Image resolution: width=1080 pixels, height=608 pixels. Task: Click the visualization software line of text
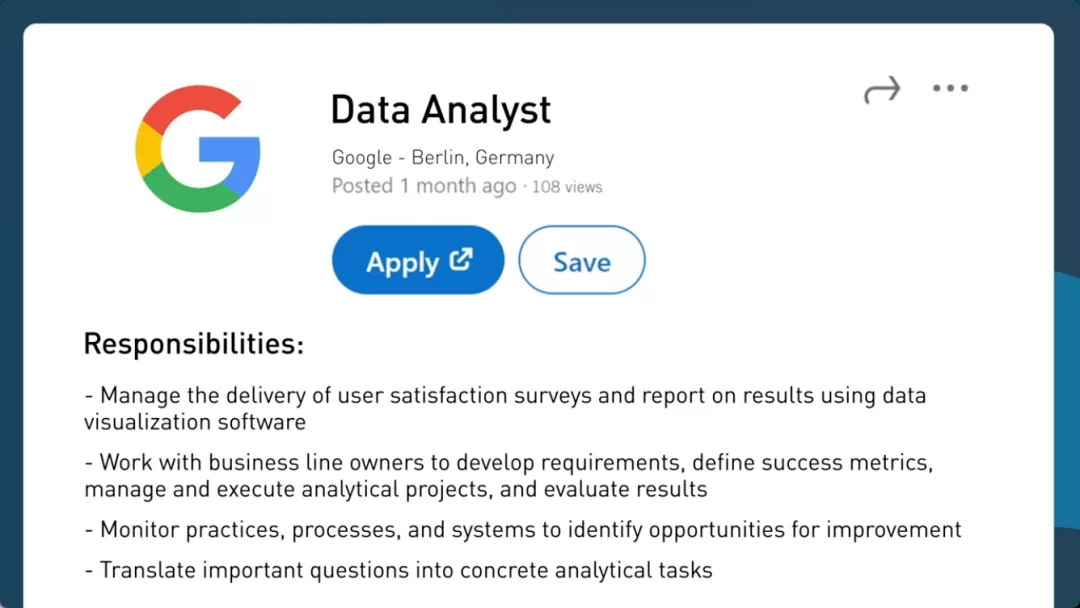point(195,422)
